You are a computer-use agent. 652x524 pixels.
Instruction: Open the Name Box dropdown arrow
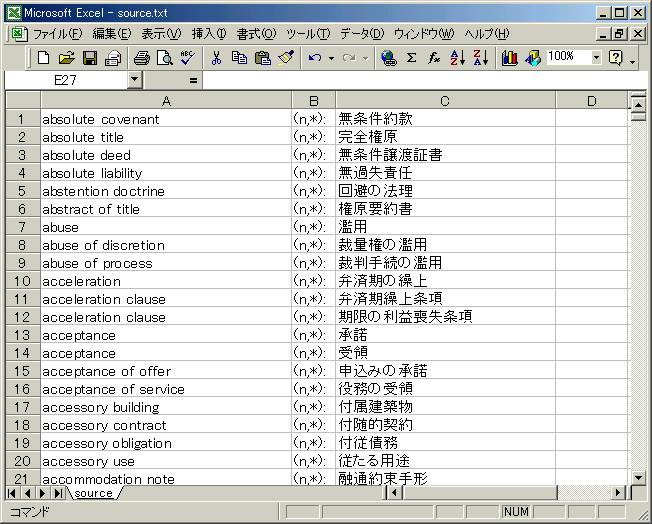(135, 79)
